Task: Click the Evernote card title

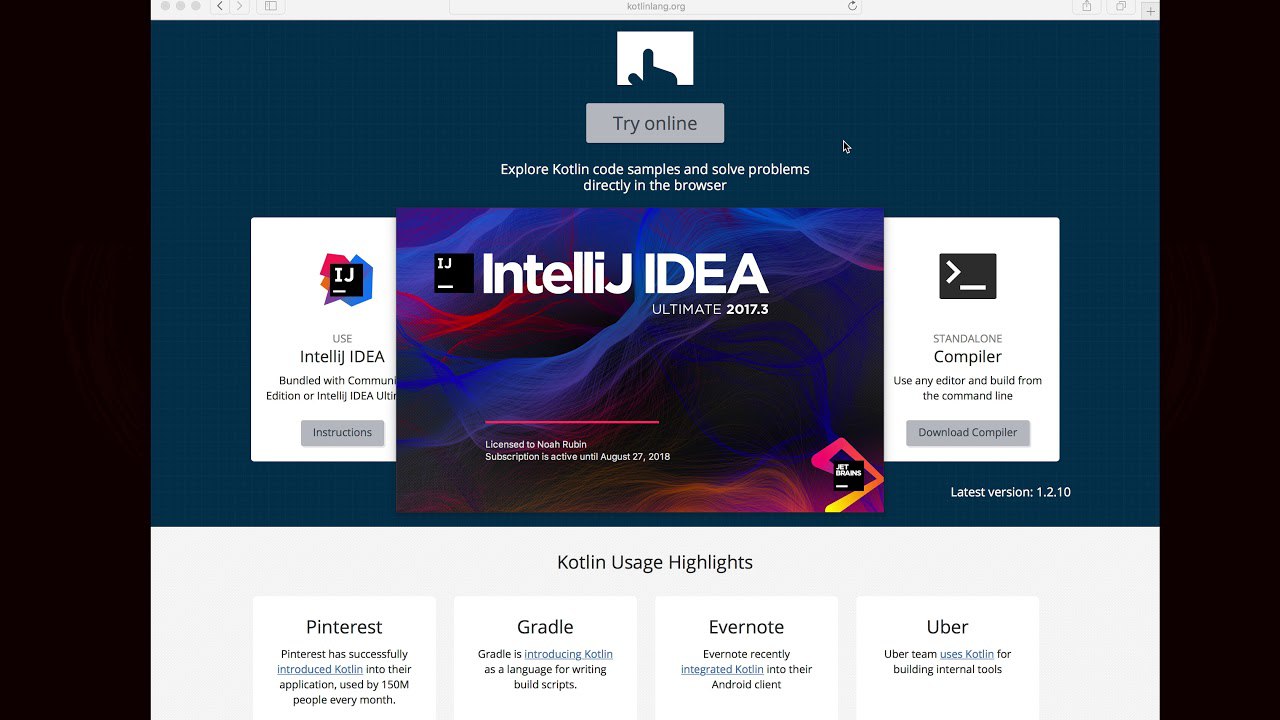Action: click(746, 627)
